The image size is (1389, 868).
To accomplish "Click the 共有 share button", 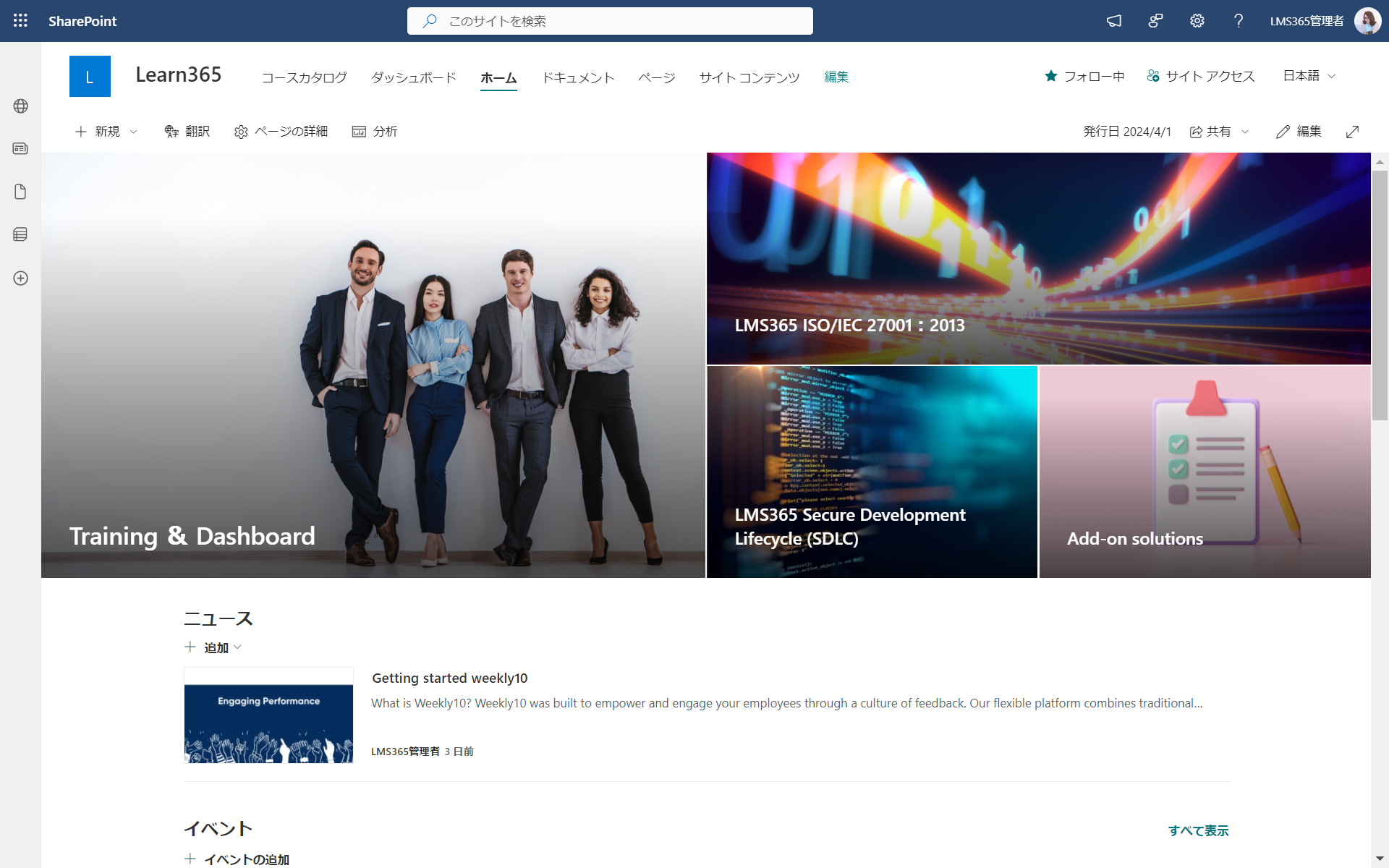I will [x=1210, y=132].
